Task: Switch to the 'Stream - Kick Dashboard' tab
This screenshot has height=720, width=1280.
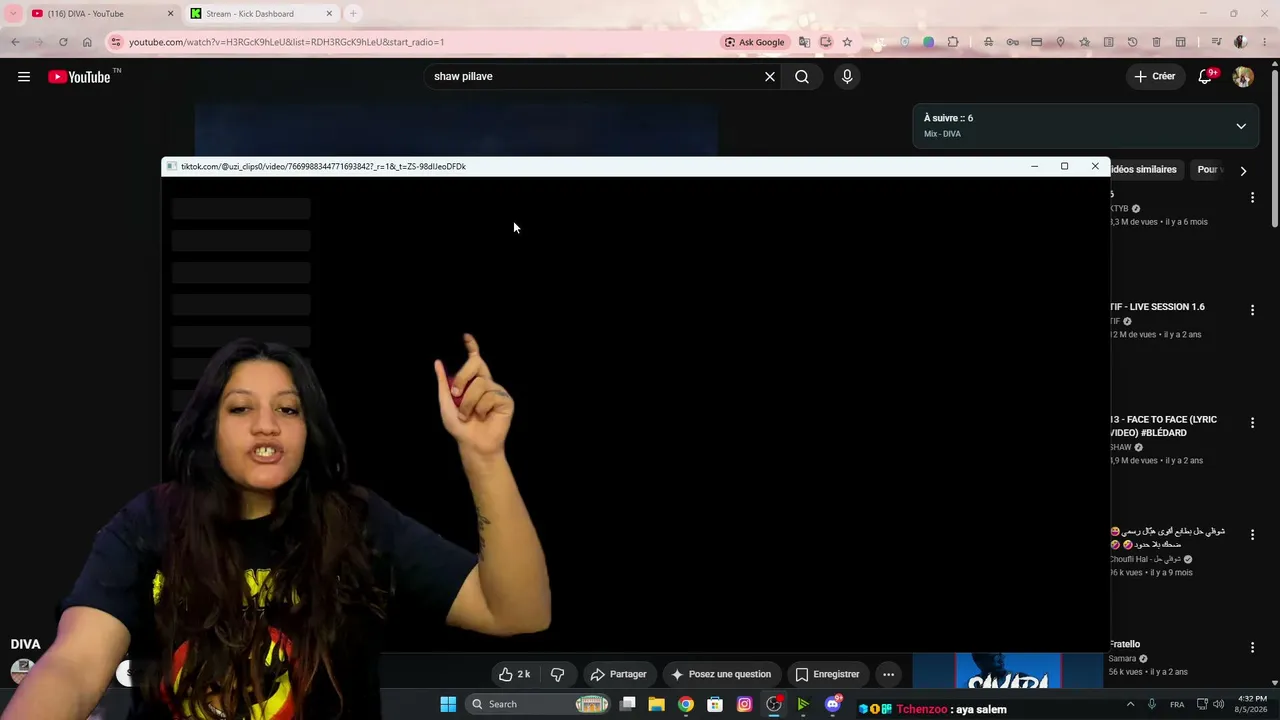Action: click(262, 14)
